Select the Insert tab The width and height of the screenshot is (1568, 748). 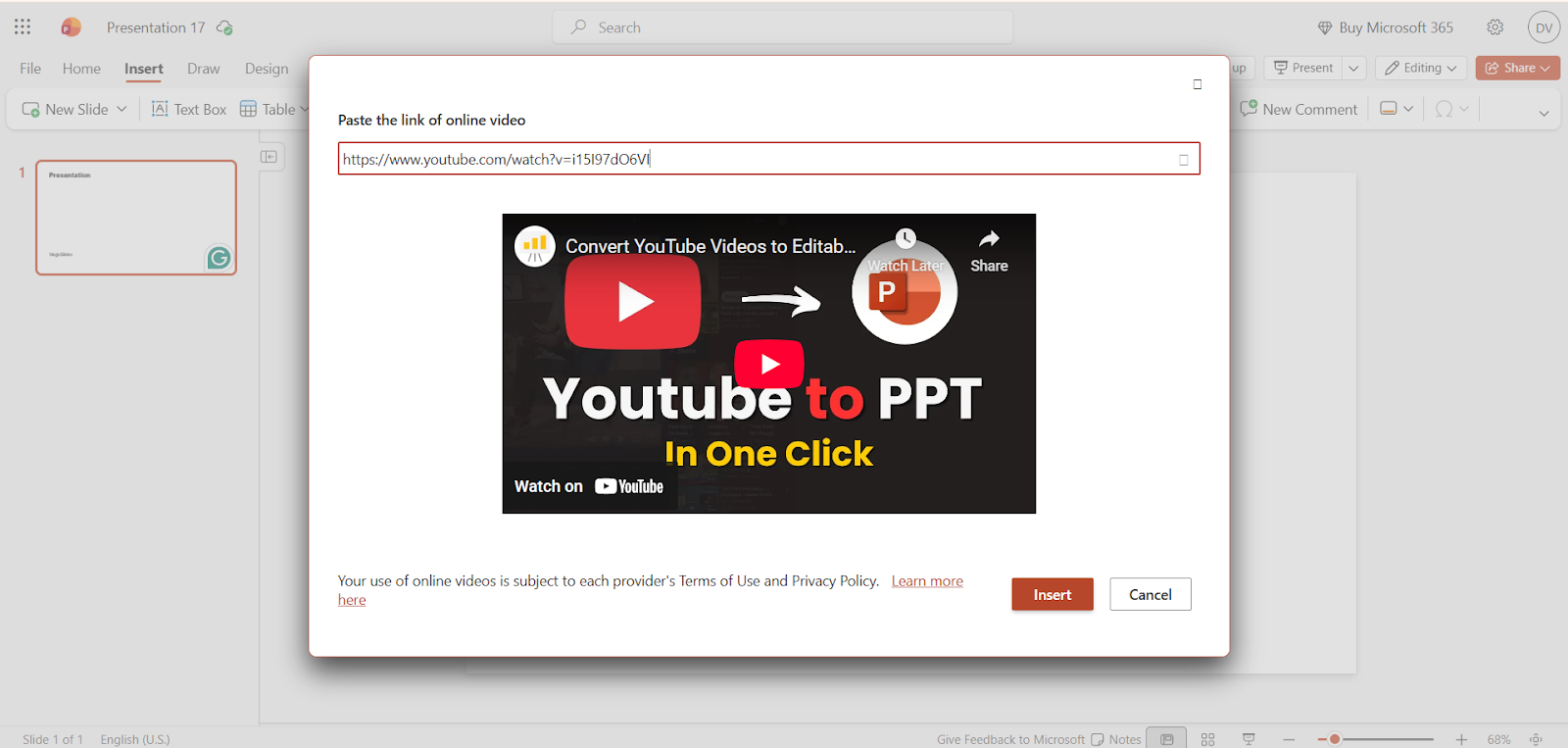(144, 69)
